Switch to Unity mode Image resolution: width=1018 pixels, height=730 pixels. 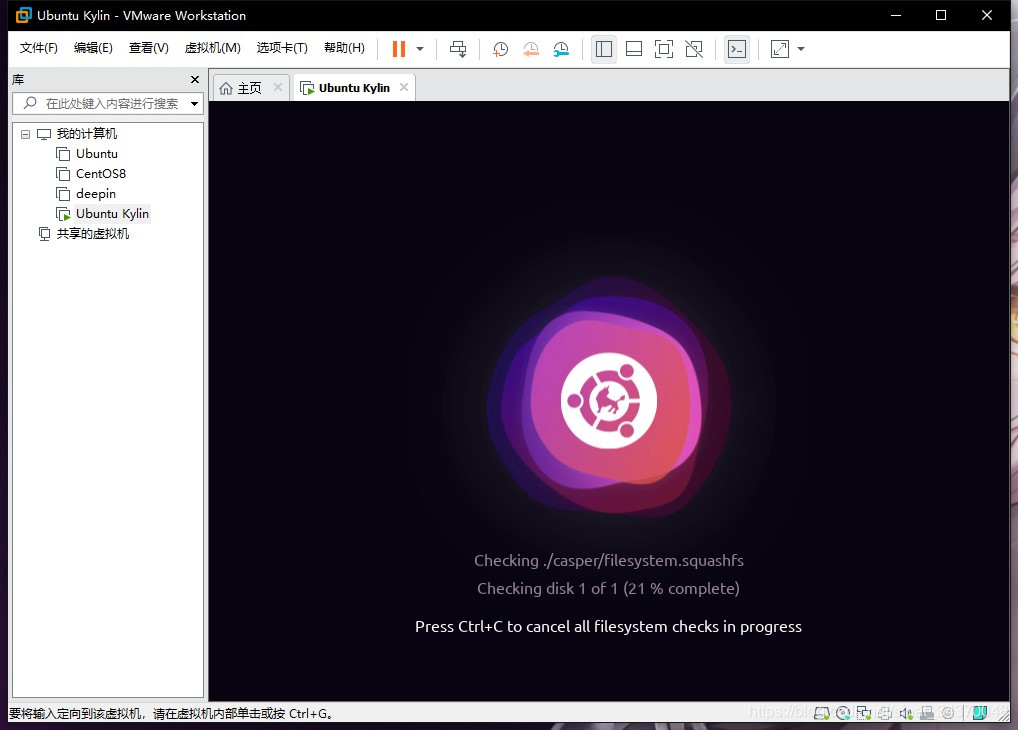point(694,49)
